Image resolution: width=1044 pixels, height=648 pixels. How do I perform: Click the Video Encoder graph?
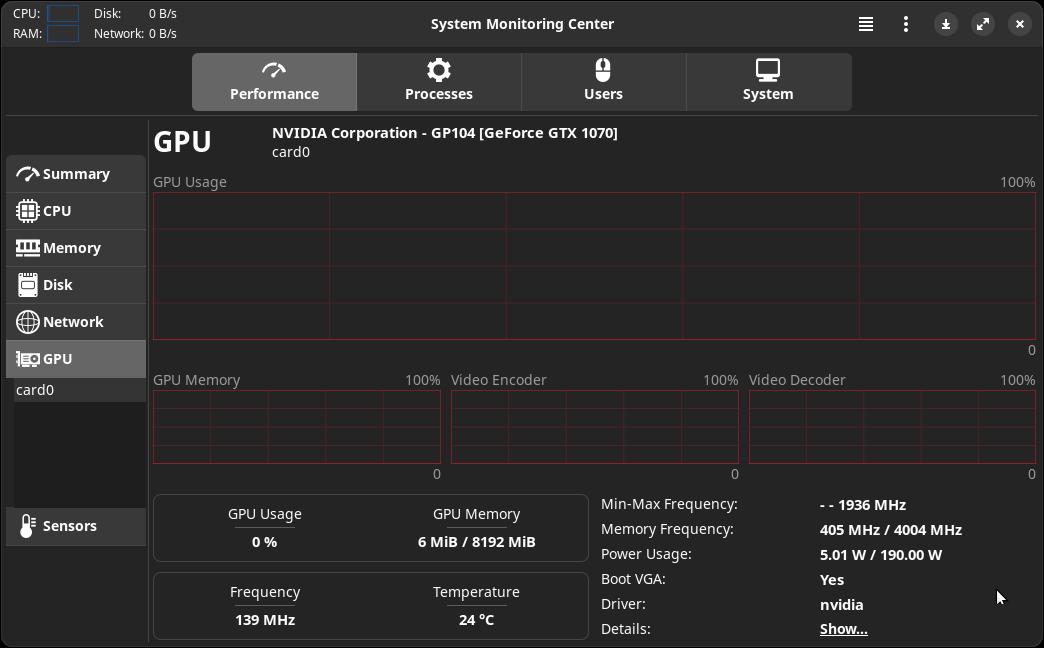(594, 427)
